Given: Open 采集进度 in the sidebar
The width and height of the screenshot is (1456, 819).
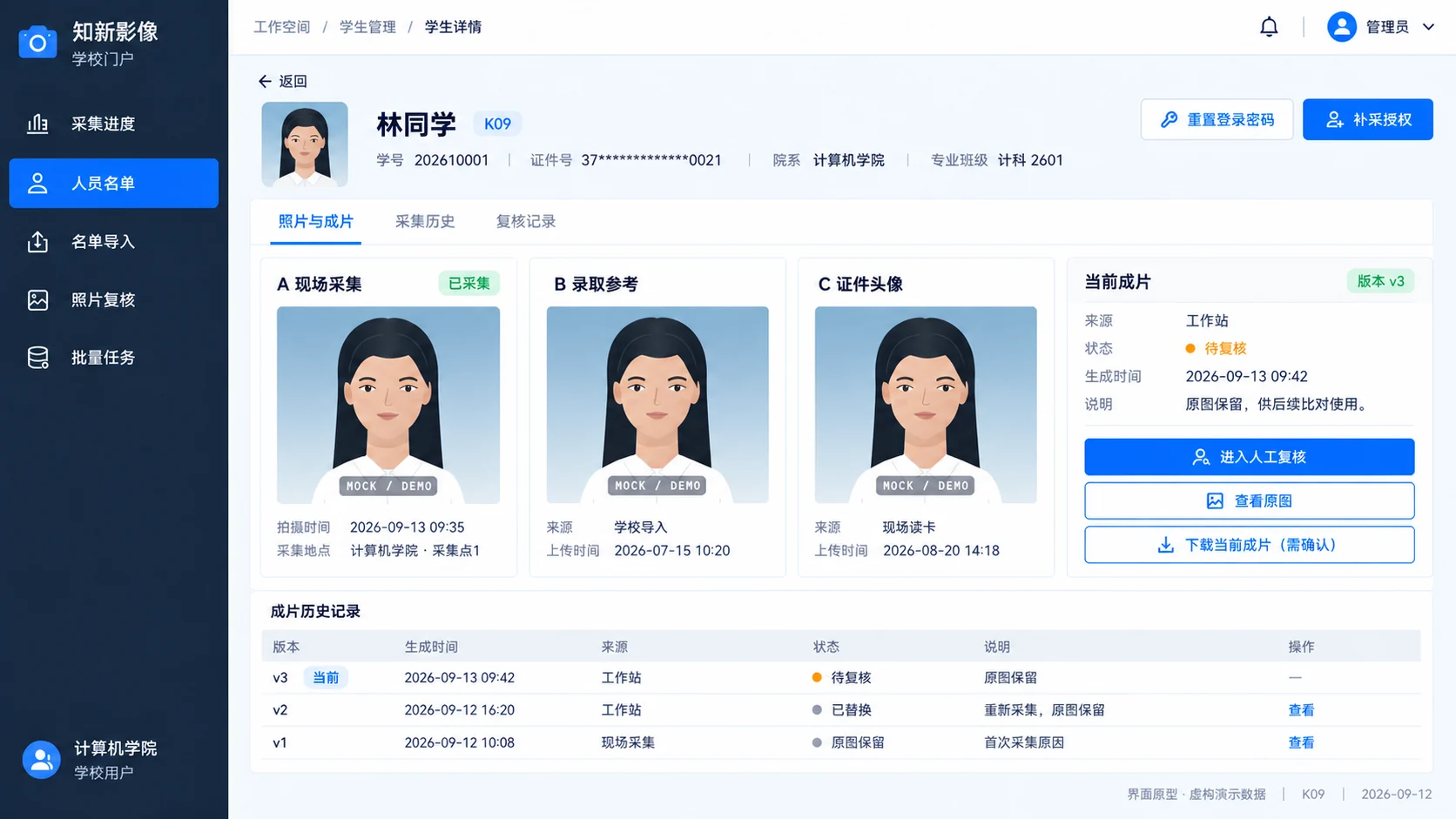Looking at the screenshot, I should 113,124.
